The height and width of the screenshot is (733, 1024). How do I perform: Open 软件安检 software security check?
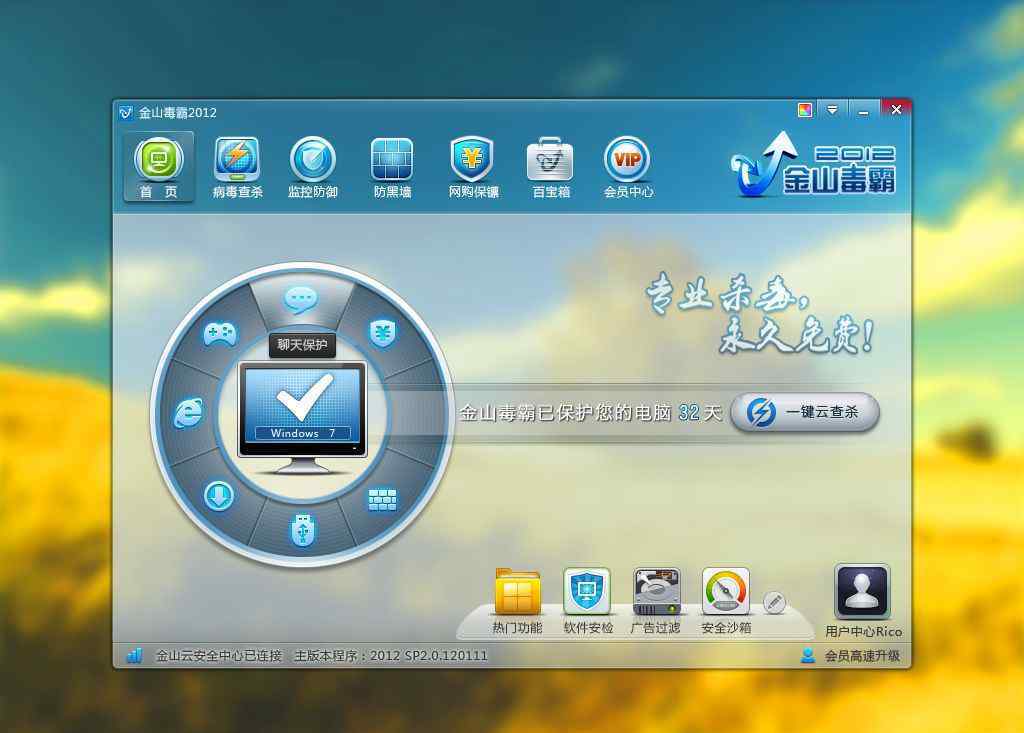point(588,600)
